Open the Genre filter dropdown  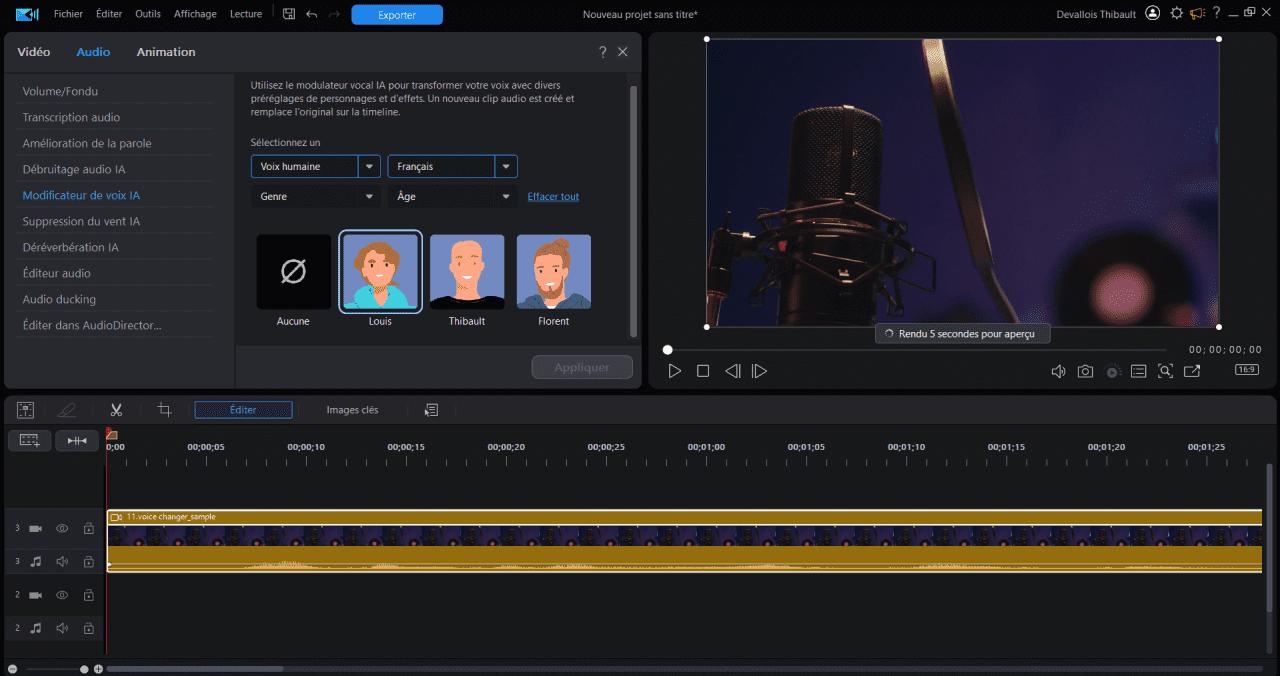[x=315, y=197]
